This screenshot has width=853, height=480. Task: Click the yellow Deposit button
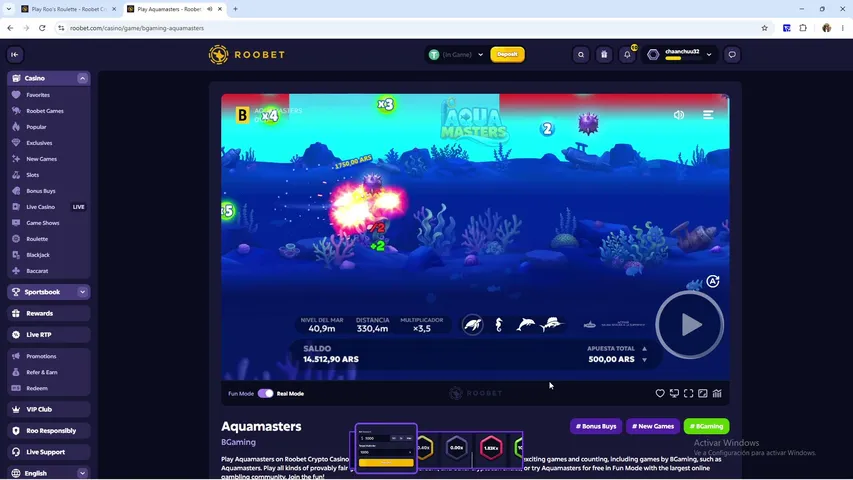tap(507, 54)
